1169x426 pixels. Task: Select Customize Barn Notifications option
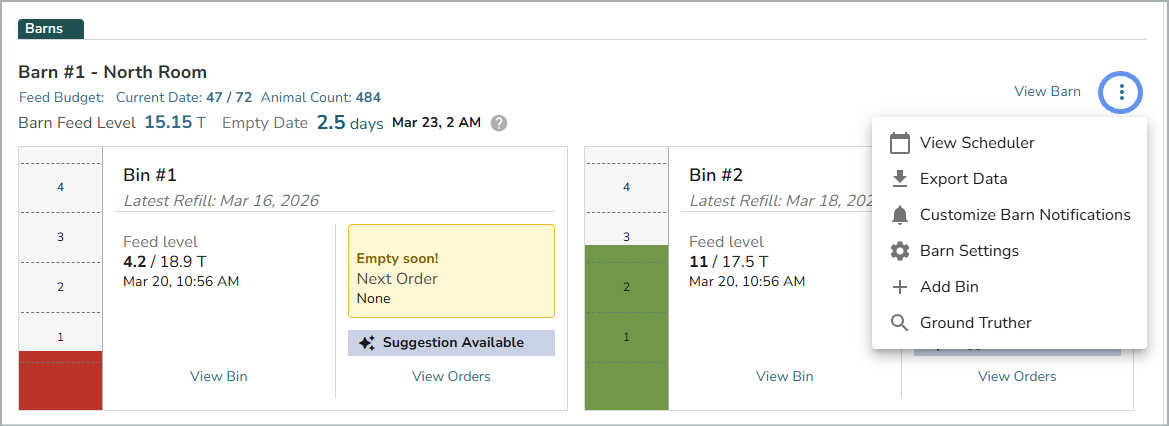click(1025, 215)
